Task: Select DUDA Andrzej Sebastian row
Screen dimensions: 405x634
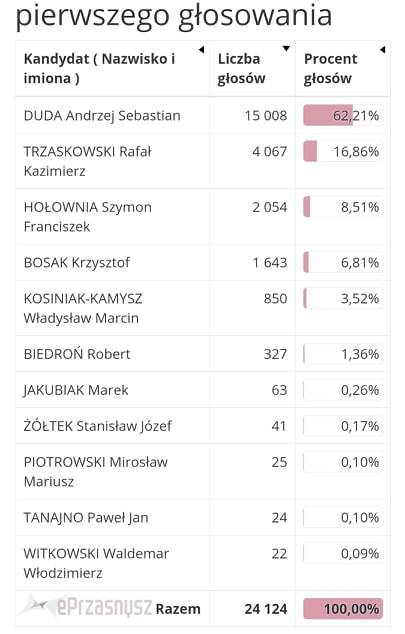Action: pos(203,116)
